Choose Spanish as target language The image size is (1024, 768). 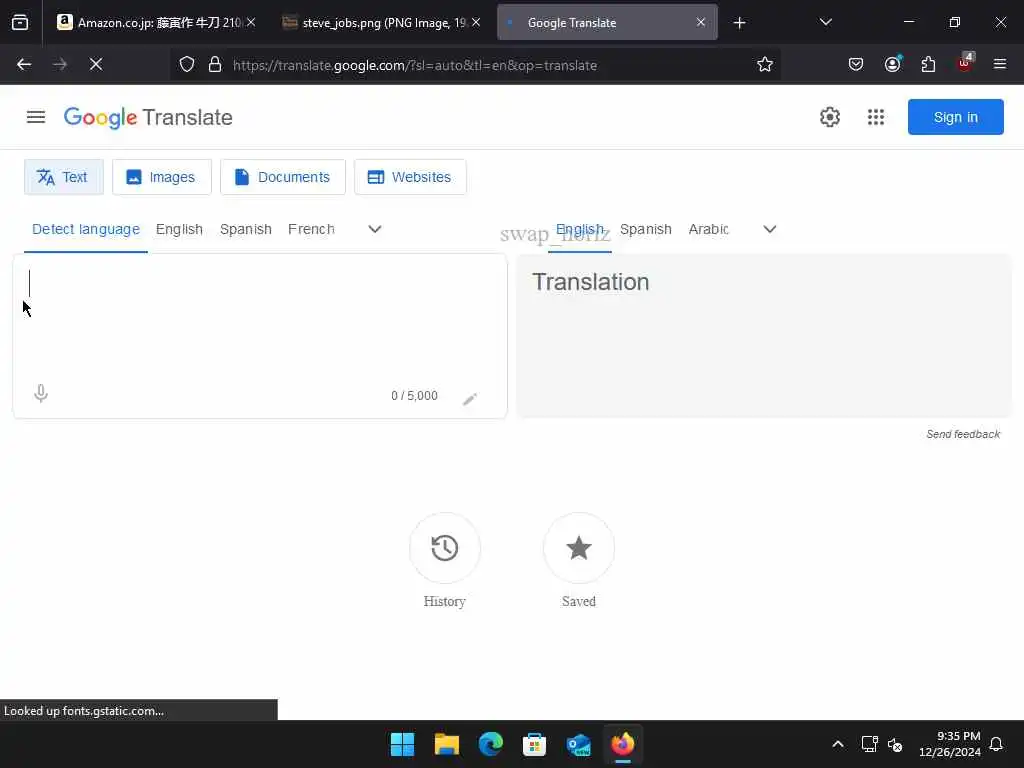645,229
